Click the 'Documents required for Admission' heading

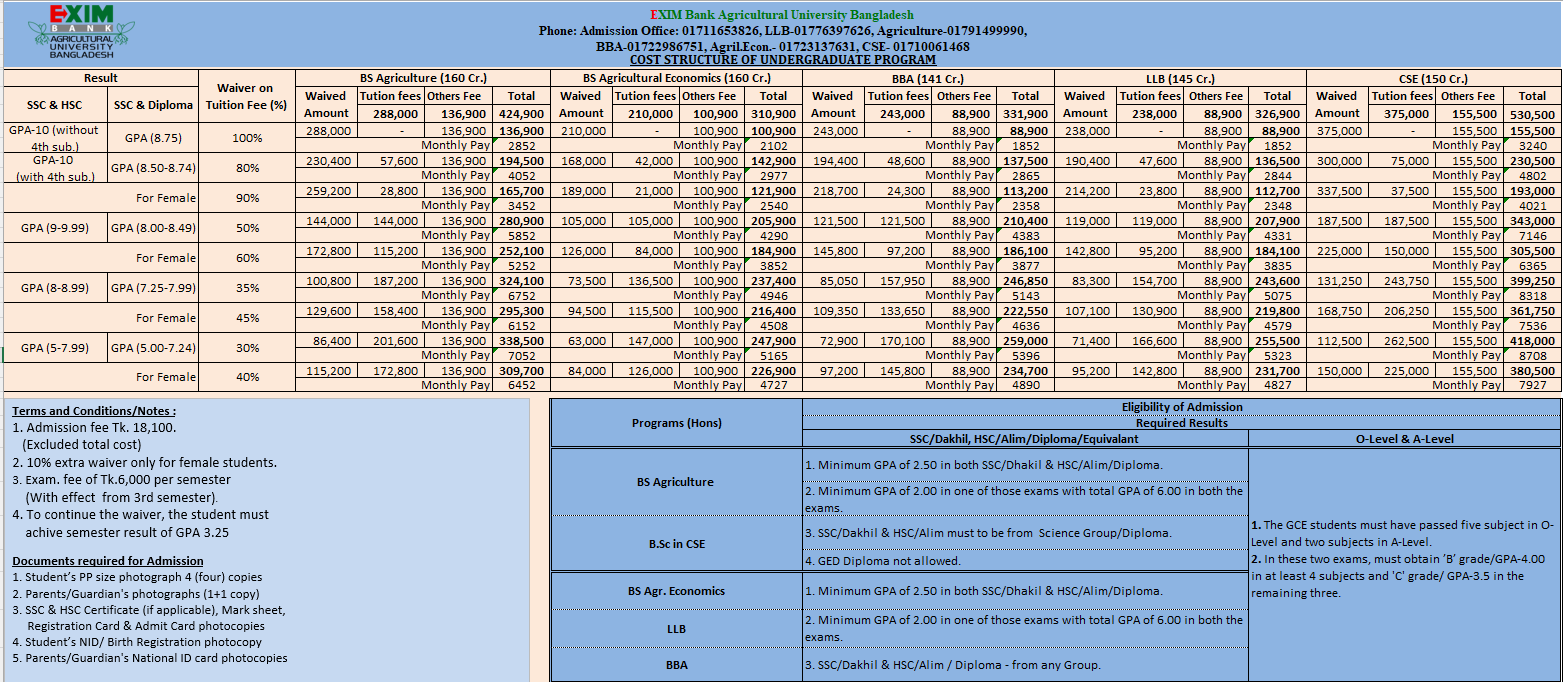[108, 561]
